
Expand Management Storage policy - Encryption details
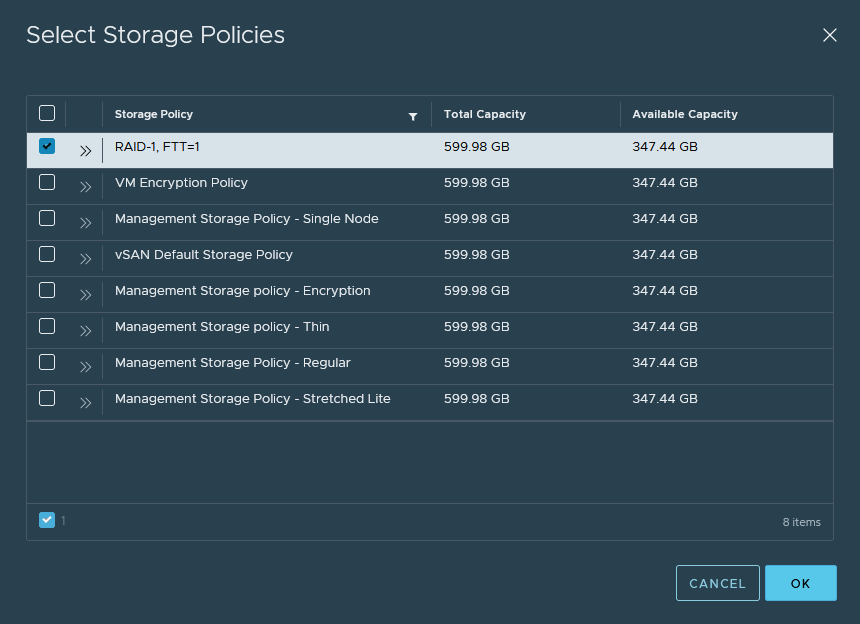pos(85,295)
